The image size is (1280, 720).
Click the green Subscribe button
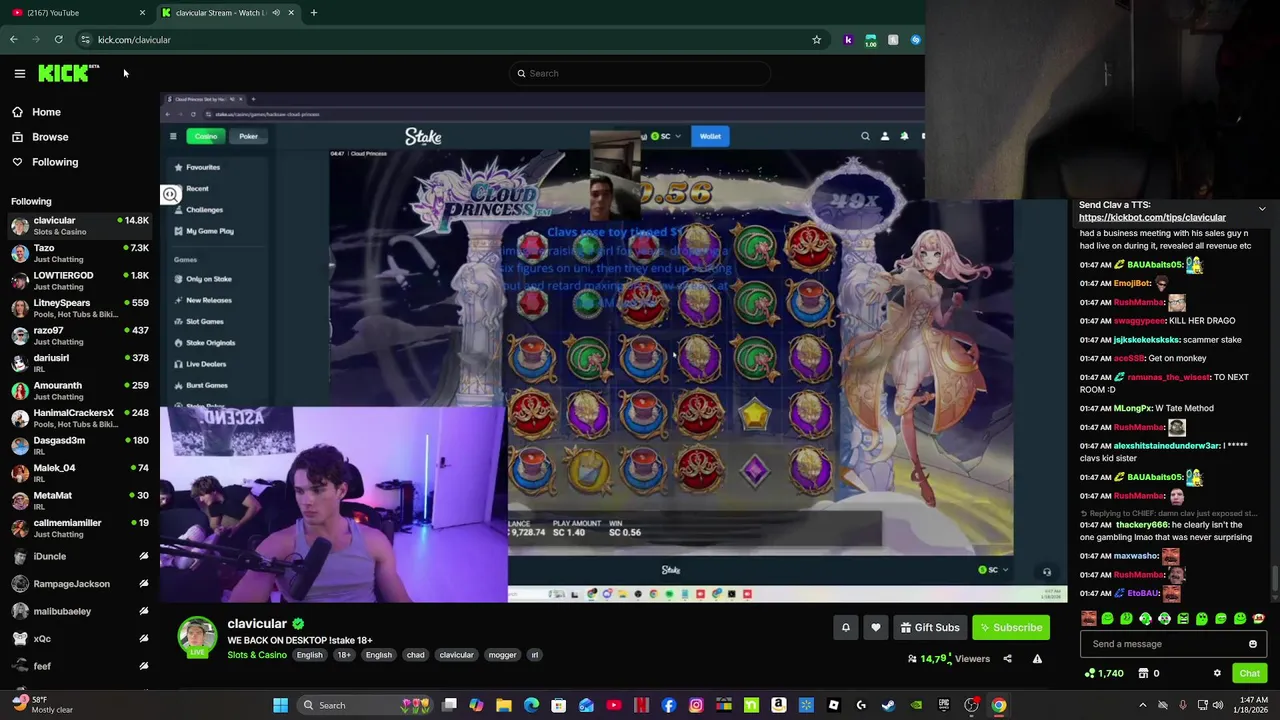[x=1011, y=627]
